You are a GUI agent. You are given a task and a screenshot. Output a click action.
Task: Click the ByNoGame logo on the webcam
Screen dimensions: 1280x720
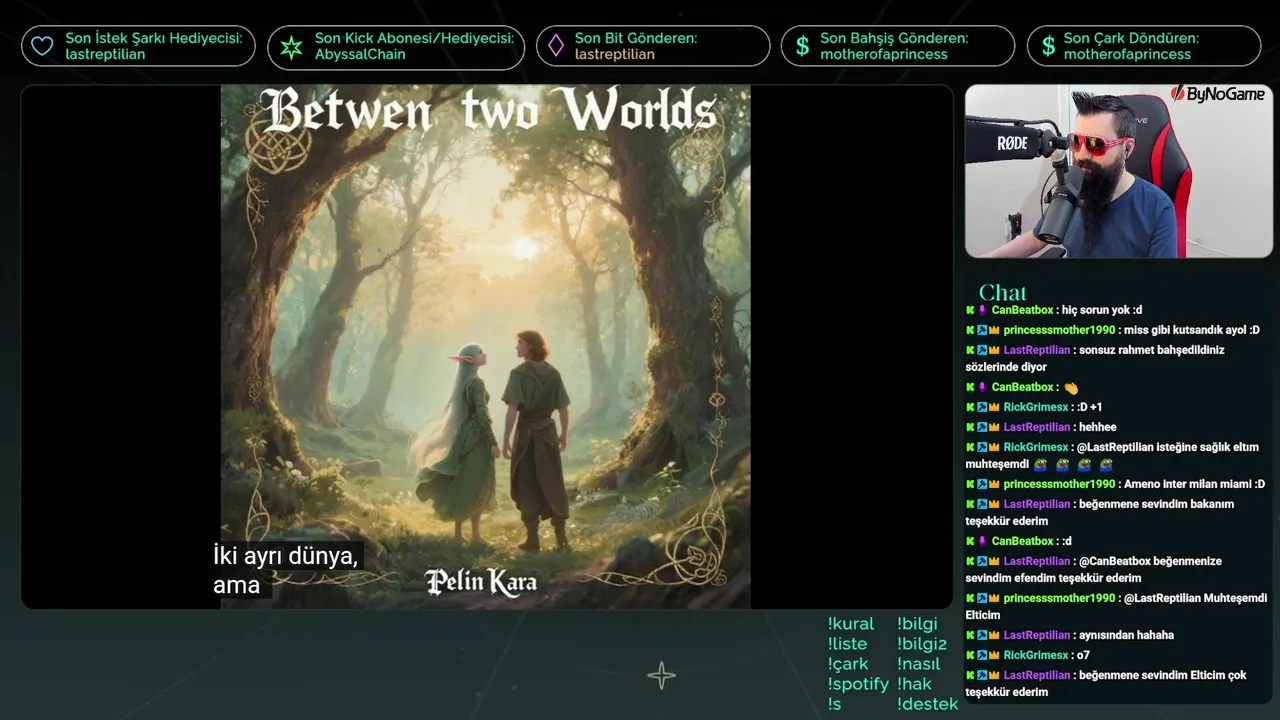(1218, 94)
